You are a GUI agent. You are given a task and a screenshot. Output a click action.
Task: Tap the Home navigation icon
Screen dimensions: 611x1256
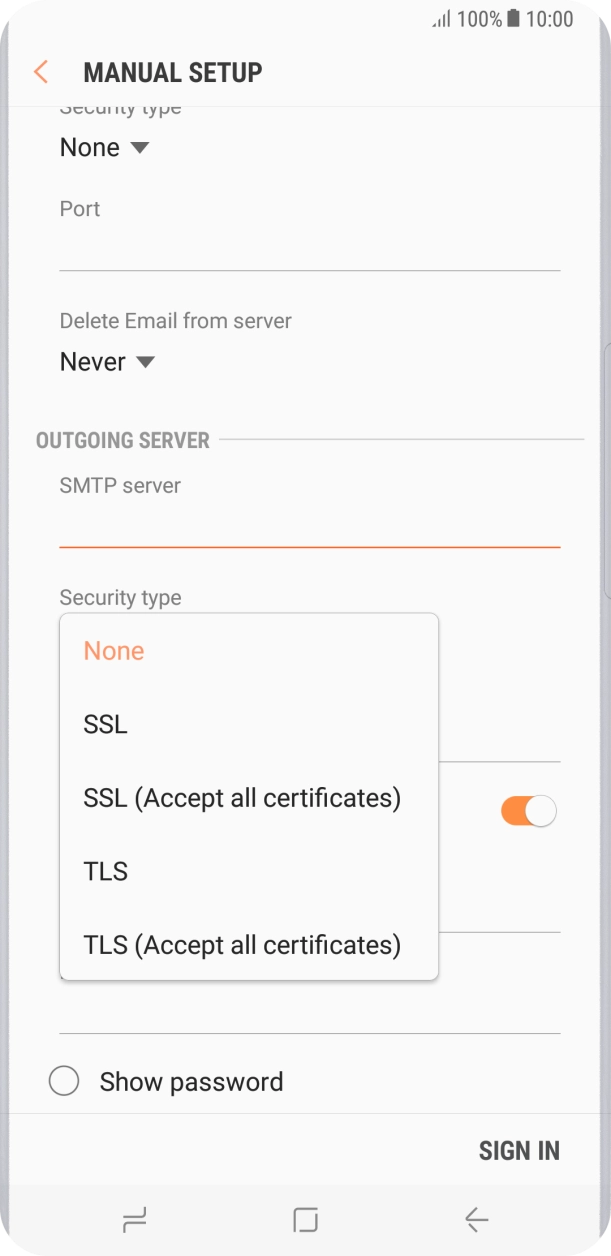click(x=306, y=1220)
